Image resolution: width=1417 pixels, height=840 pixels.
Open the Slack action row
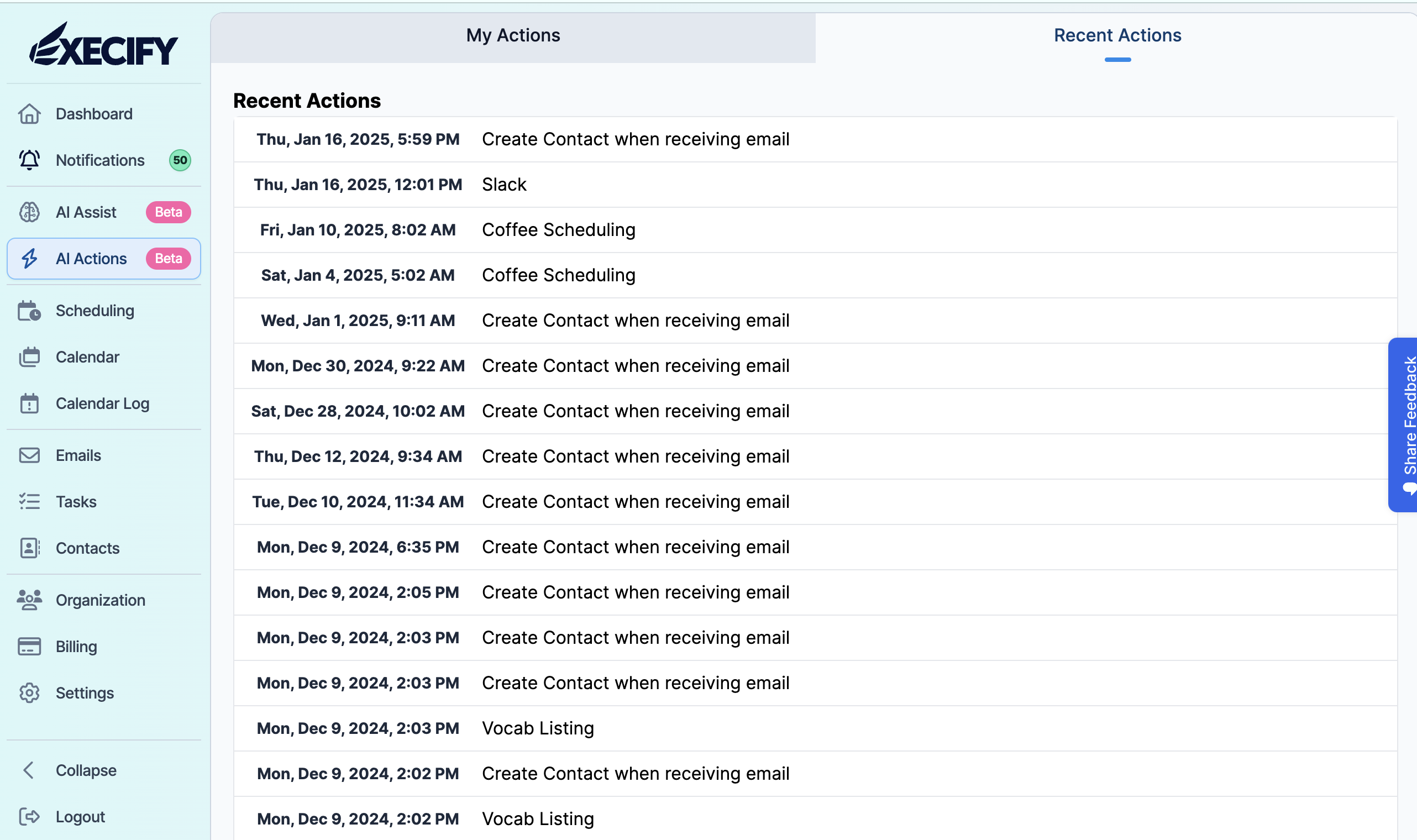click(x=816, y=185)
